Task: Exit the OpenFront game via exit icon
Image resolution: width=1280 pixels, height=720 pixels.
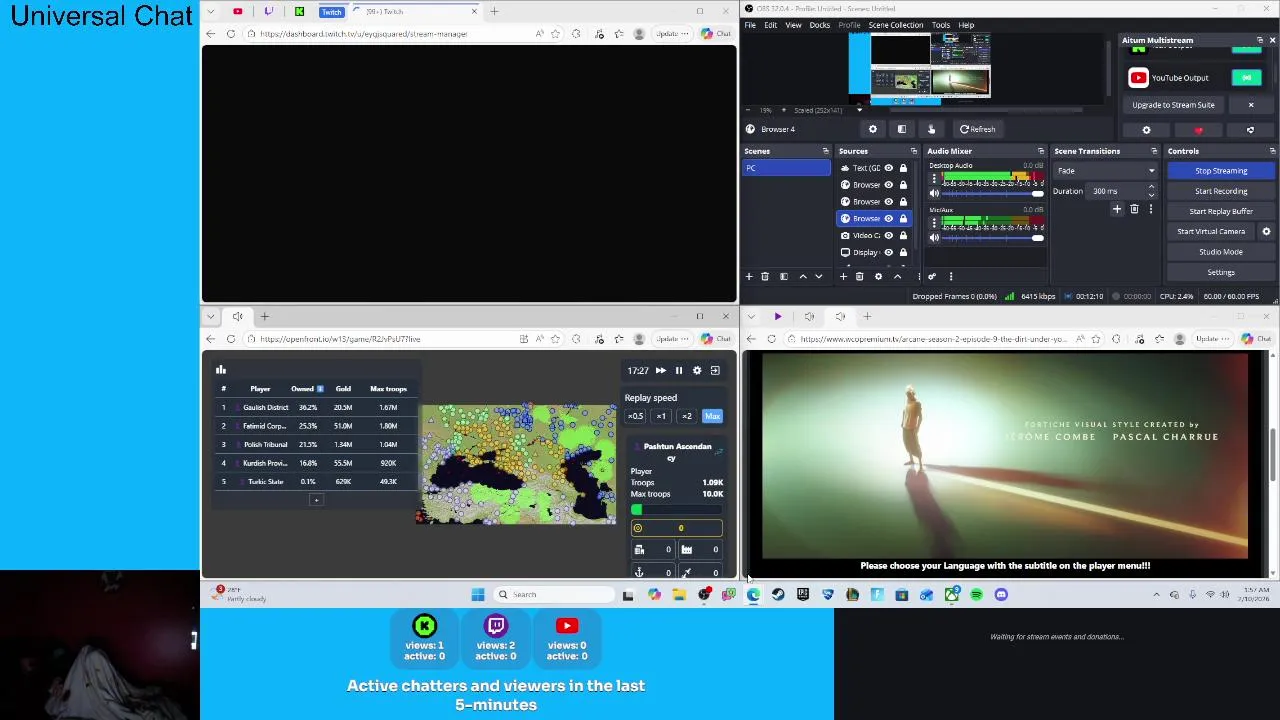Action: 715,371
